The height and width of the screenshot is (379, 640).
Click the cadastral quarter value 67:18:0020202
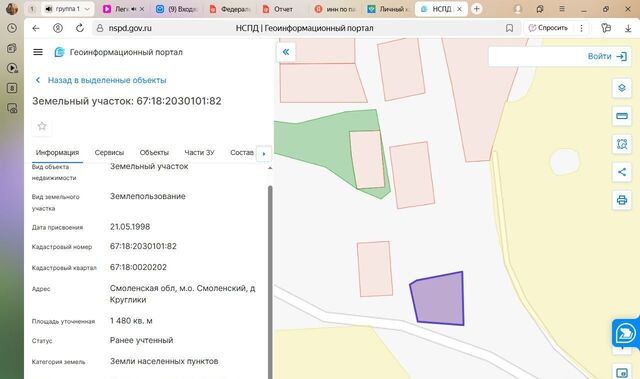pos(138,267)
